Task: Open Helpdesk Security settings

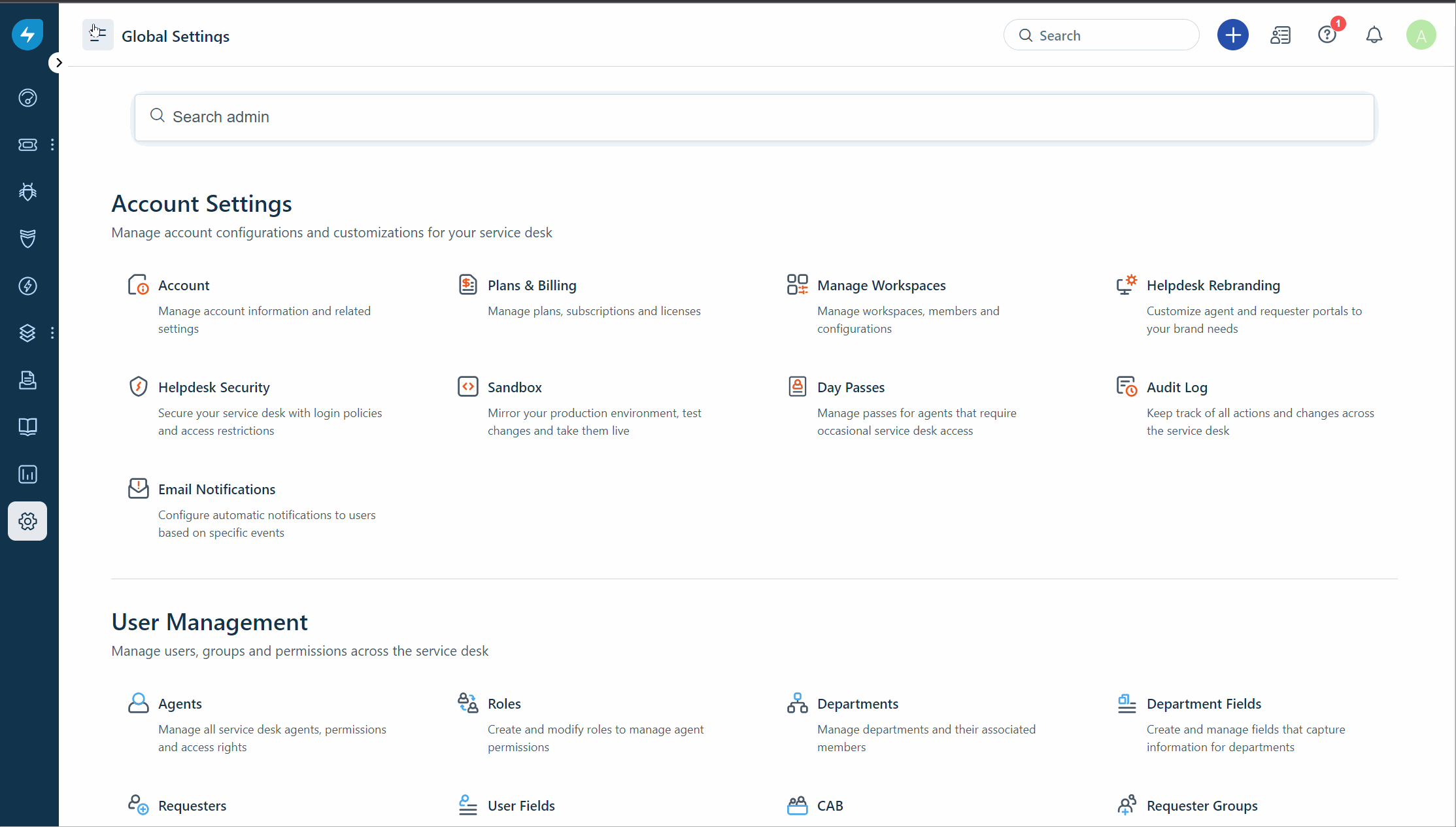Action: pyautogui.click(x=213, y=387)
